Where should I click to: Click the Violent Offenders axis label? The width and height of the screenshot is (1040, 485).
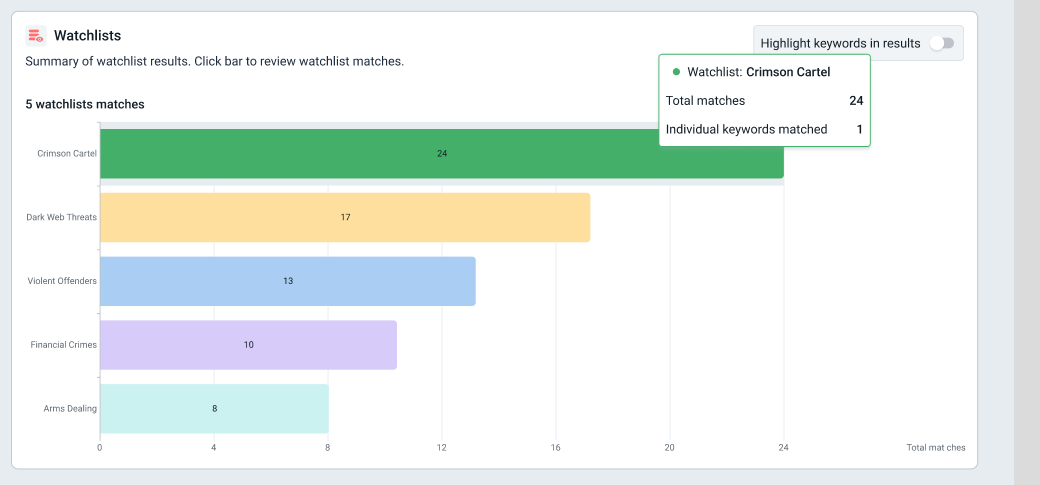62,281
